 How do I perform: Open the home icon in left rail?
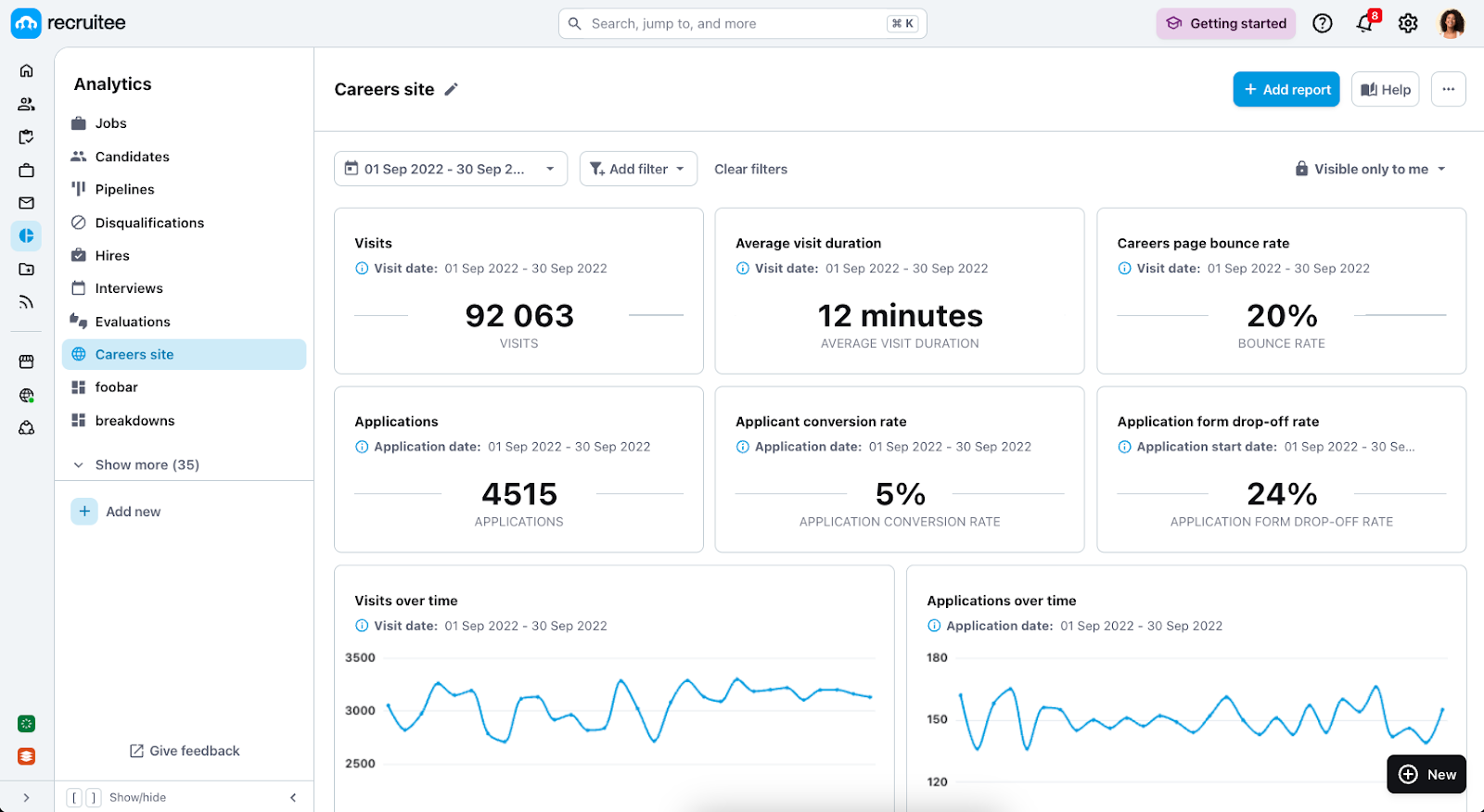pyautogui.click(x=27, y=71)
